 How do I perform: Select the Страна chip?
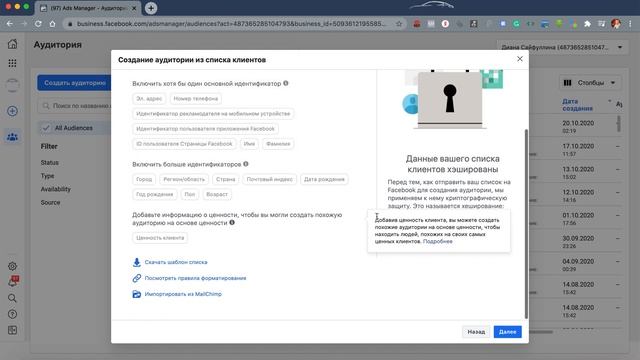tap(226, 179)
